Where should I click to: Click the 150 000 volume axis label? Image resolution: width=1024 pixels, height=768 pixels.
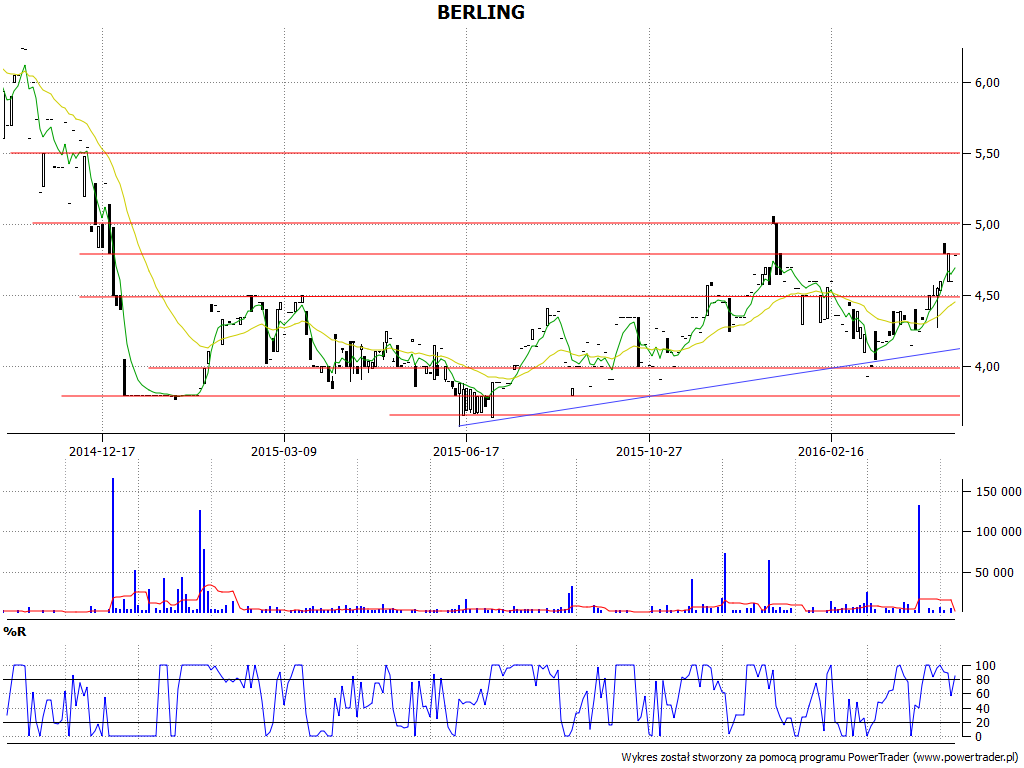coord(999,492)
